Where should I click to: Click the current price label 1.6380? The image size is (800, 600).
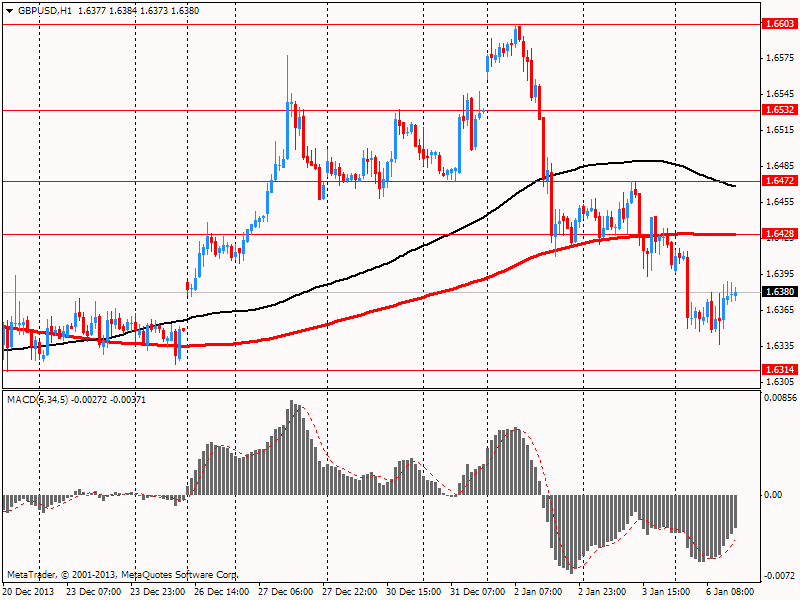point(781,291)
